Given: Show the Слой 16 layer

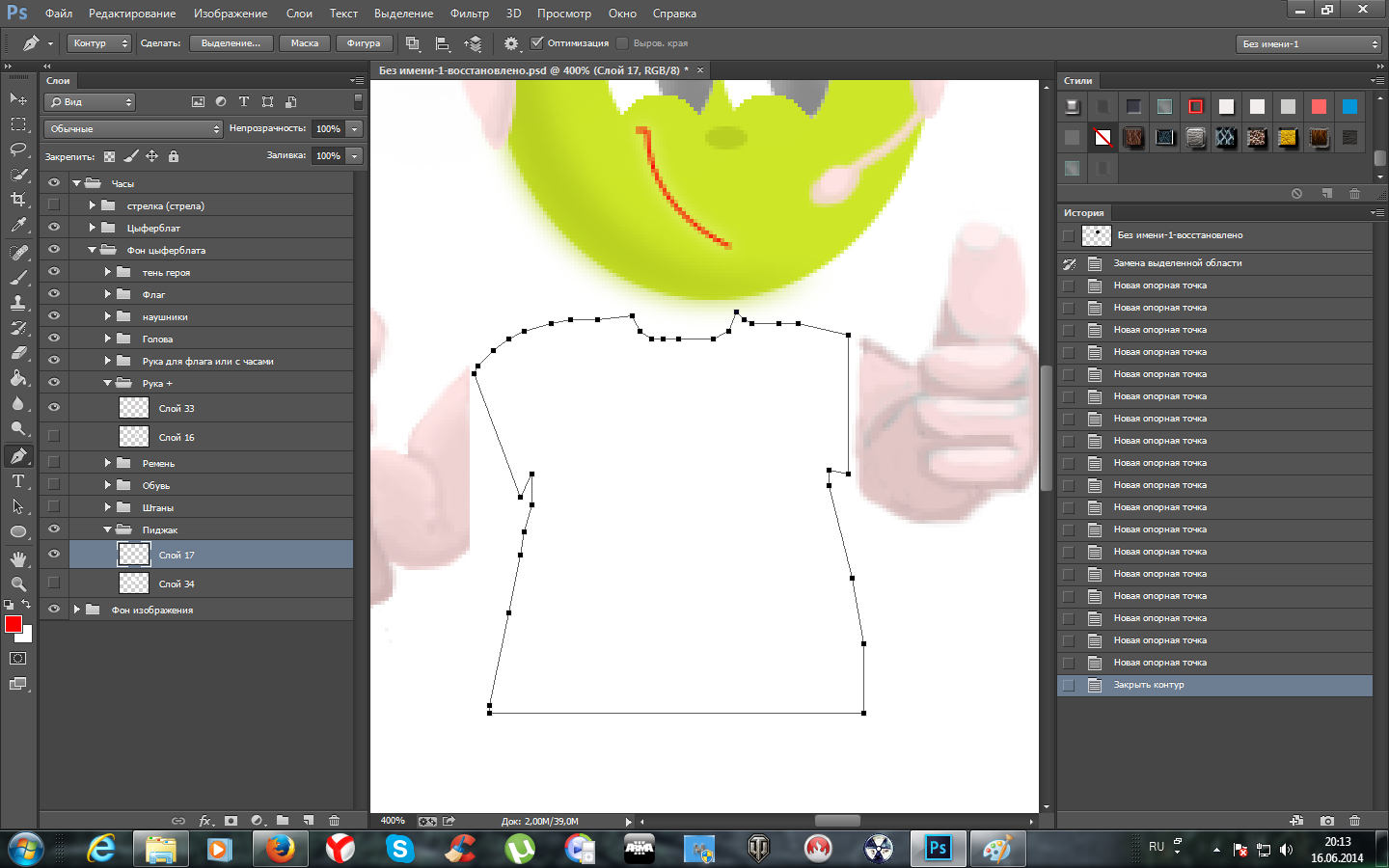Looking at the screenshot, I should coord(54,436).
